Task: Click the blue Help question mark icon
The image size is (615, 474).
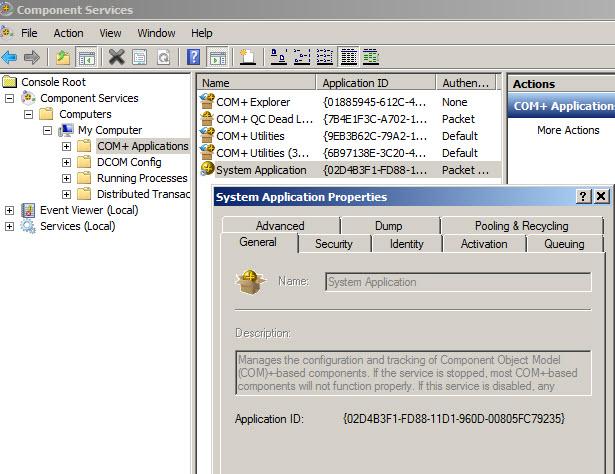Action: 194,58
